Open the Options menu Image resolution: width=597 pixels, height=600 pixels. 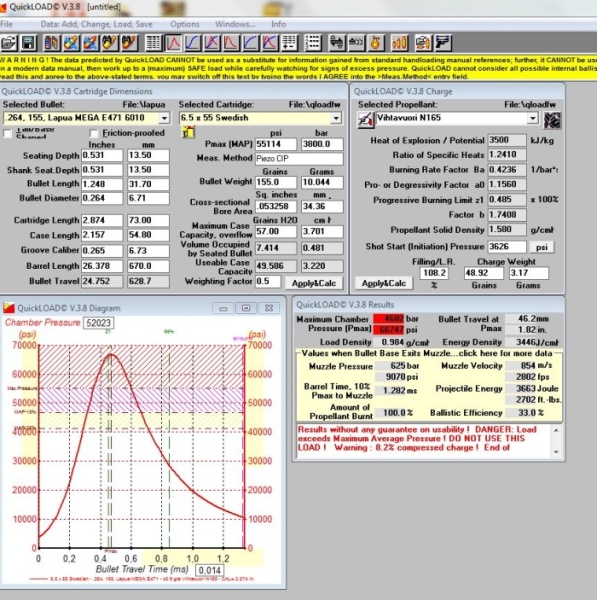tap(185, 24)
